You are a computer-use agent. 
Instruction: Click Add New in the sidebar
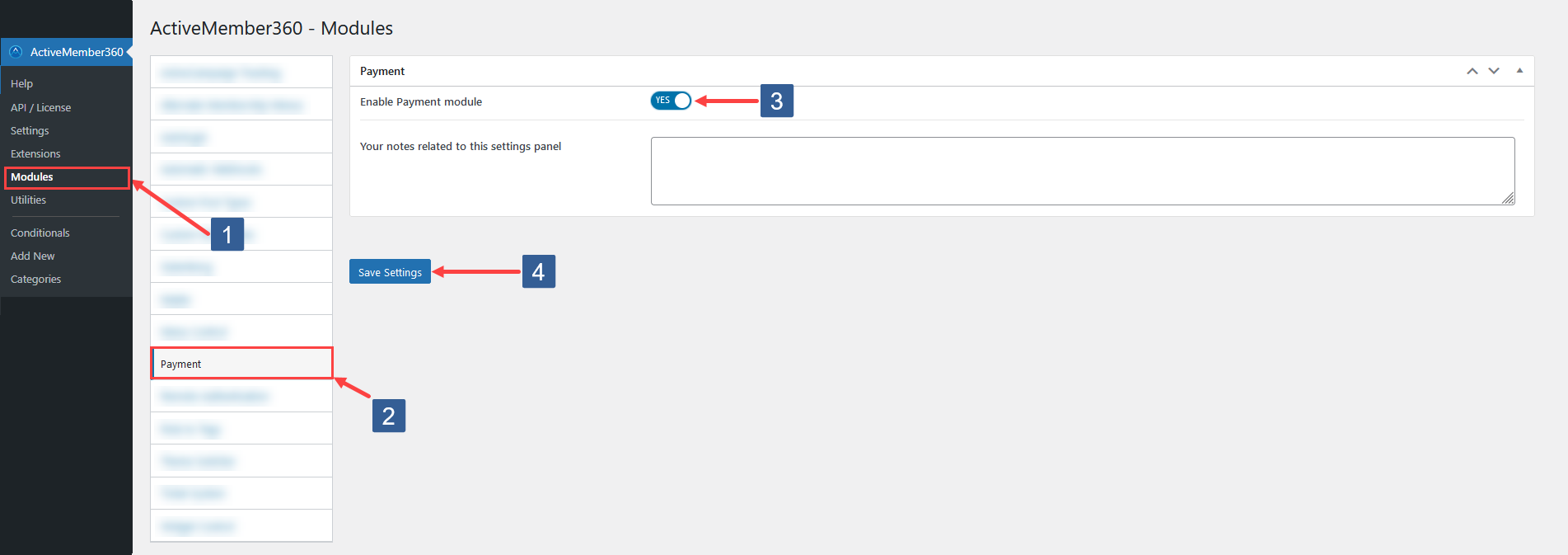point(32,256)
